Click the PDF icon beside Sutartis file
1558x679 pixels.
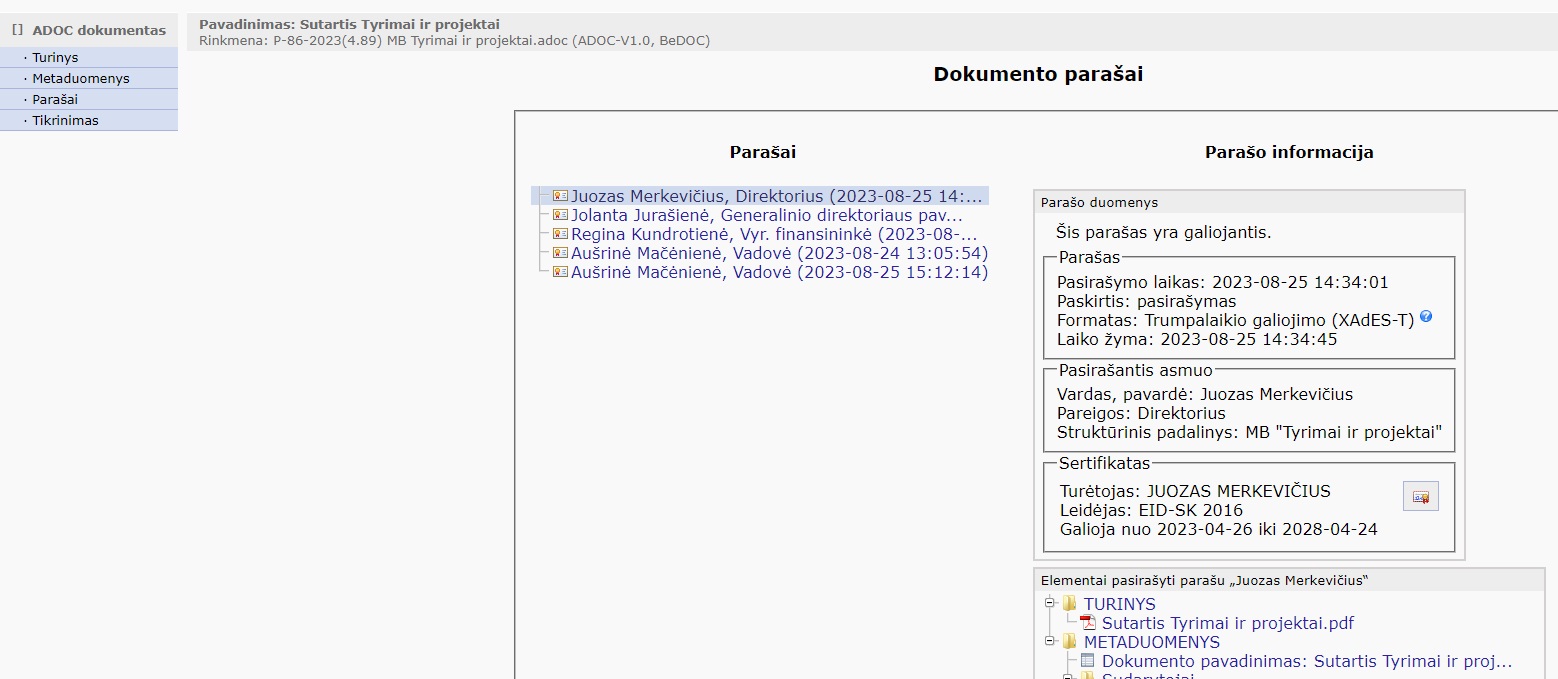coord(1088,623)
